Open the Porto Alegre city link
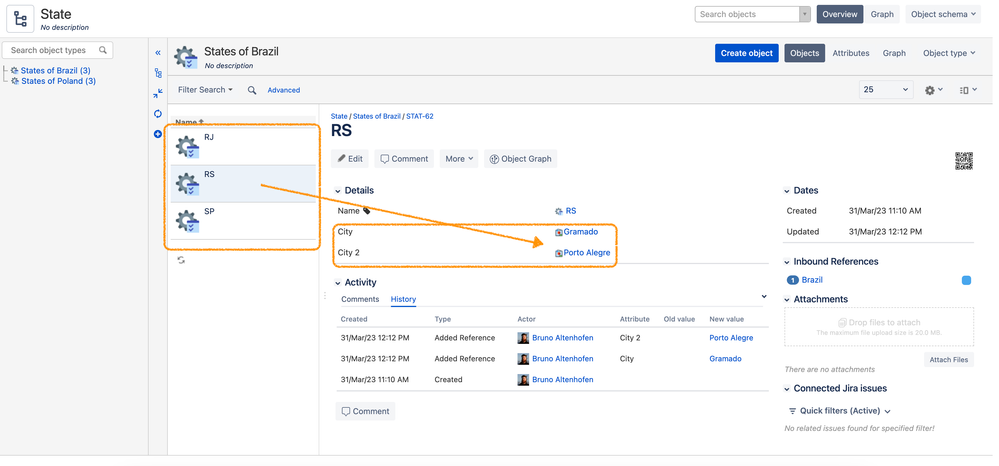Viewport: 999px width, 466px height. [x=586, y=253]
